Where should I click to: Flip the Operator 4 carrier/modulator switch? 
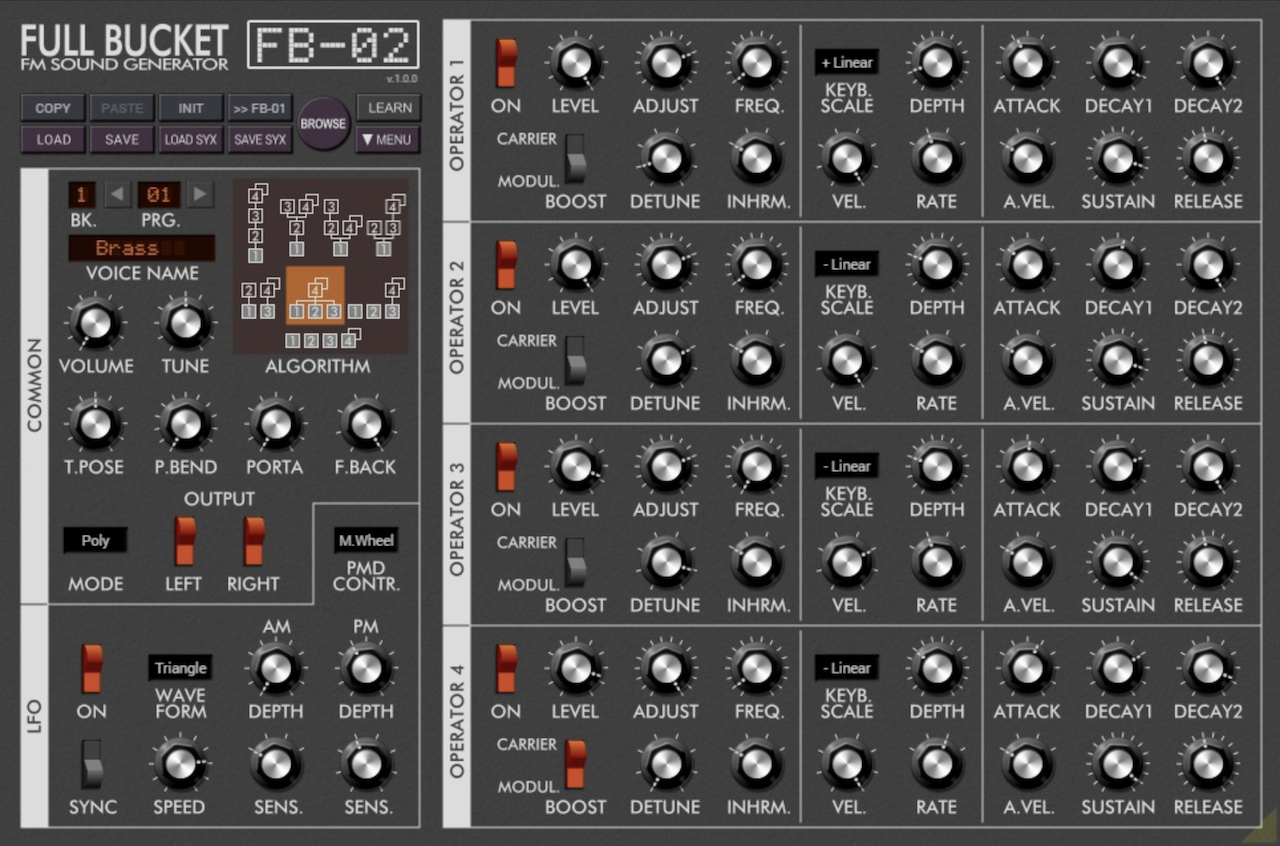pyautogui.click(x=575, y=765)
